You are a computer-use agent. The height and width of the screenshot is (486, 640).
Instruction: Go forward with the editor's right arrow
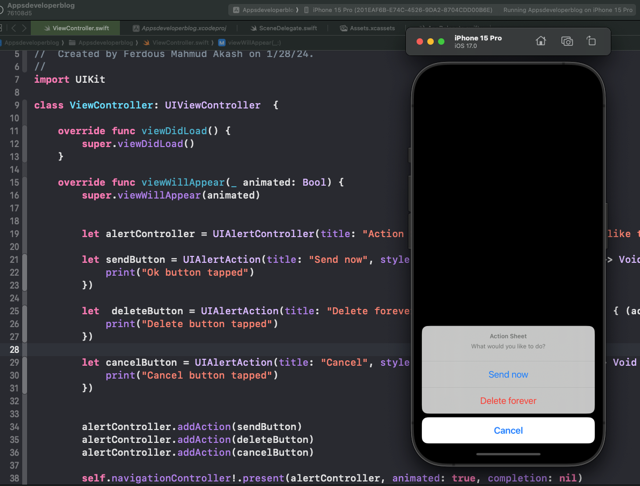[x=24, y=28]
